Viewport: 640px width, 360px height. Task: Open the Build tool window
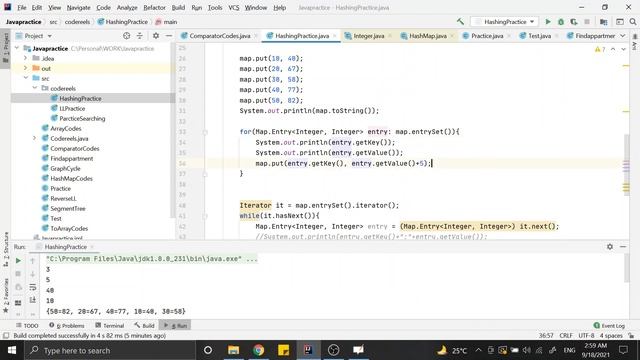pyautogui.click(x=144, y=325)
